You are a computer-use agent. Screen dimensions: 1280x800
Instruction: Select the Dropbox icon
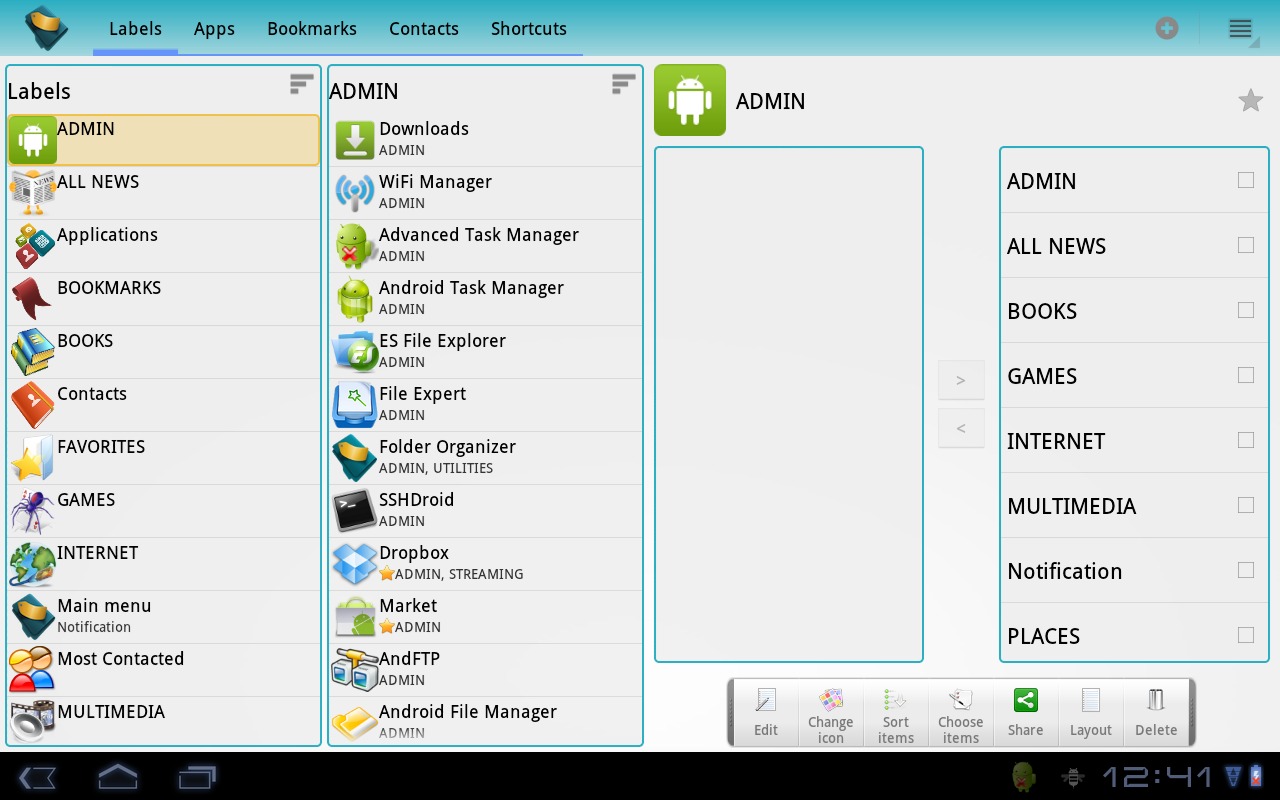[354, 564]
